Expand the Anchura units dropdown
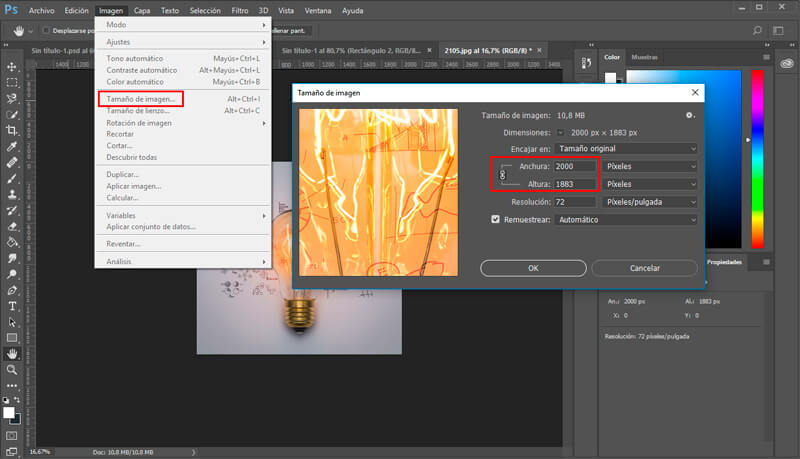This screenshot has width=800, height=459. (650, 166)
